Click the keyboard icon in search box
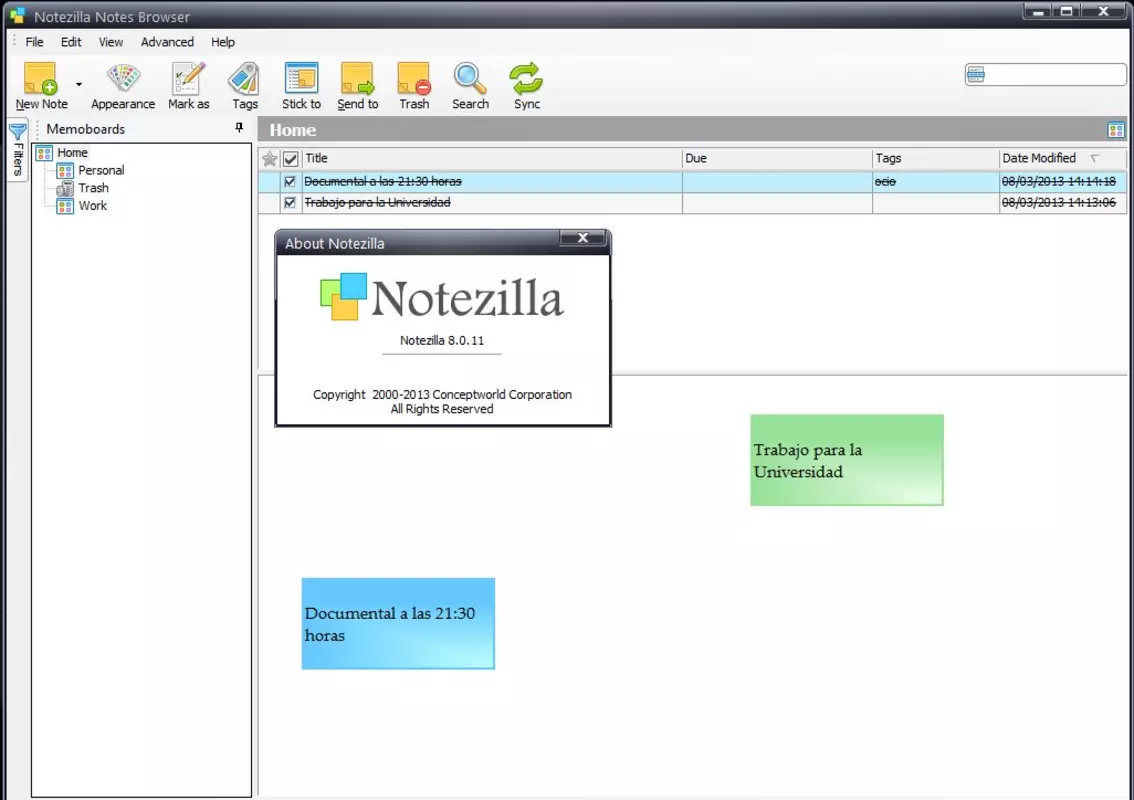The width and height of the screenshot is (1134, 800). coord(976,75)
